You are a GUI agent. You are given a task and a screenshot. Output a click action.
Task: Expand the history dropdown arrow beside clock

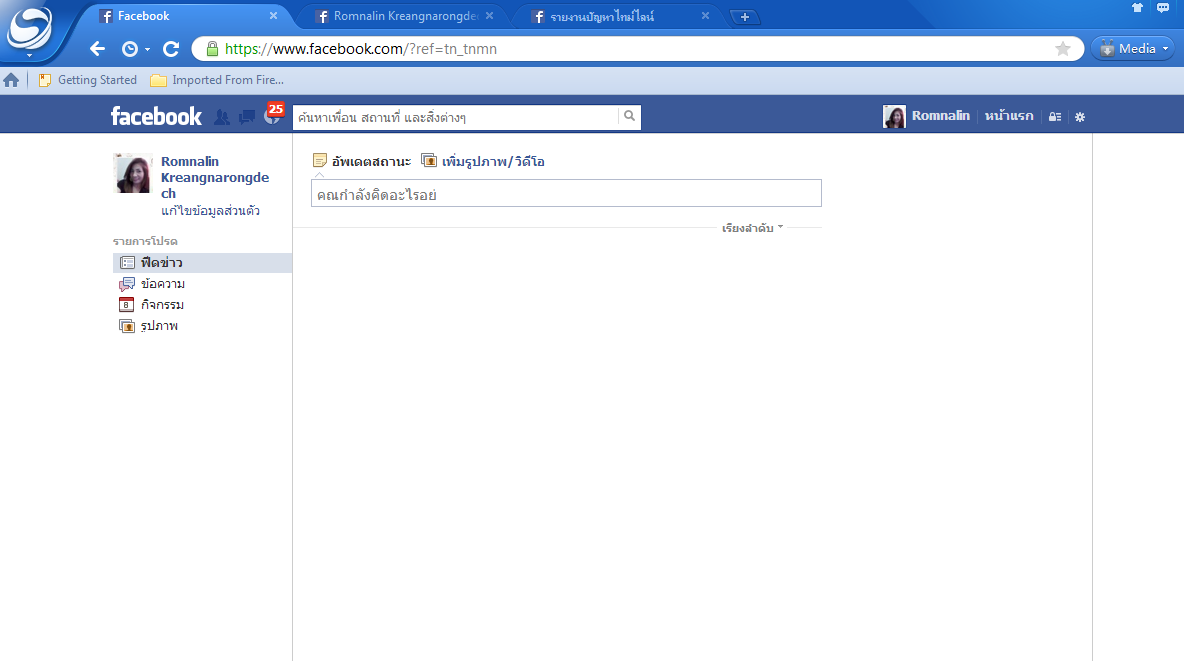(x=147, y=50)
